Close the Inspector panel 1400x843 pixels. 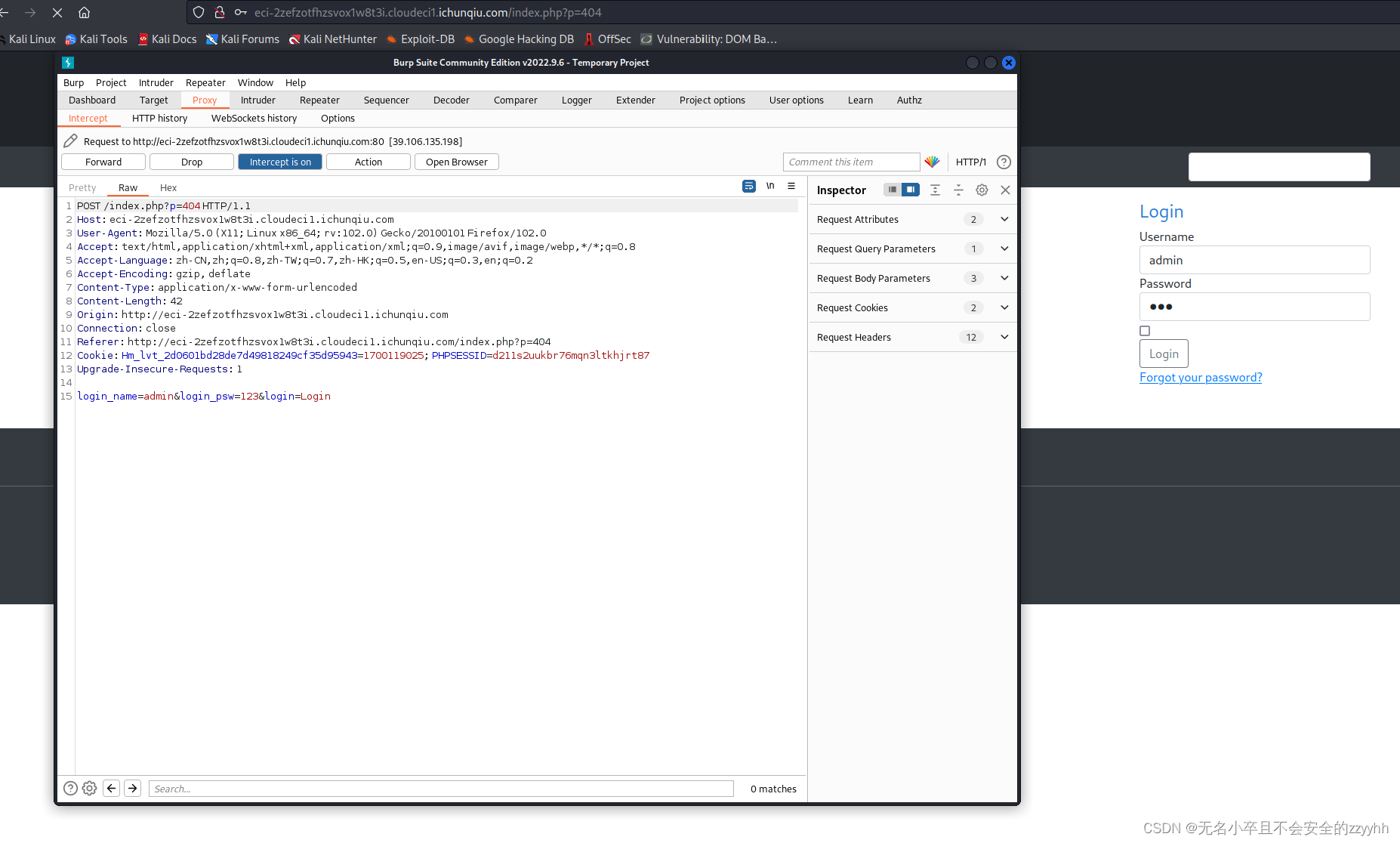click(x=1005, y=190)
